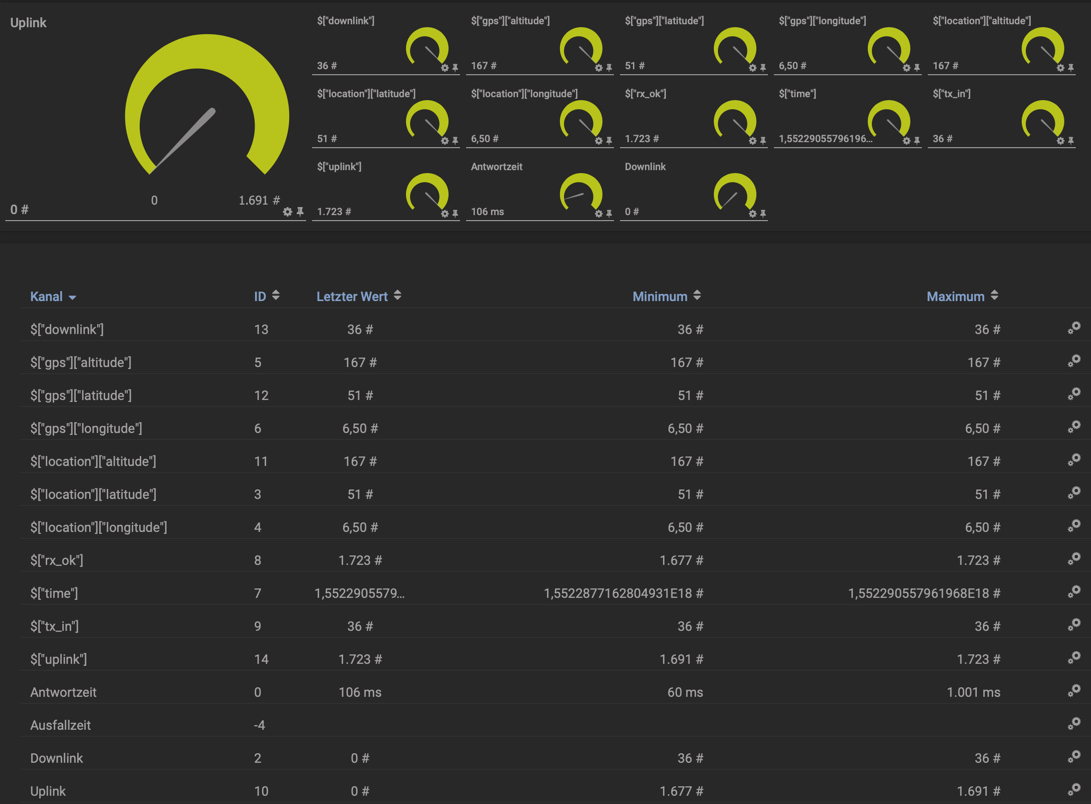Viewport: 1091px width, 804px height.
Task: Open channel settings gears for $["gps"]["altitude"] row
Action: tap(1075, 362)
